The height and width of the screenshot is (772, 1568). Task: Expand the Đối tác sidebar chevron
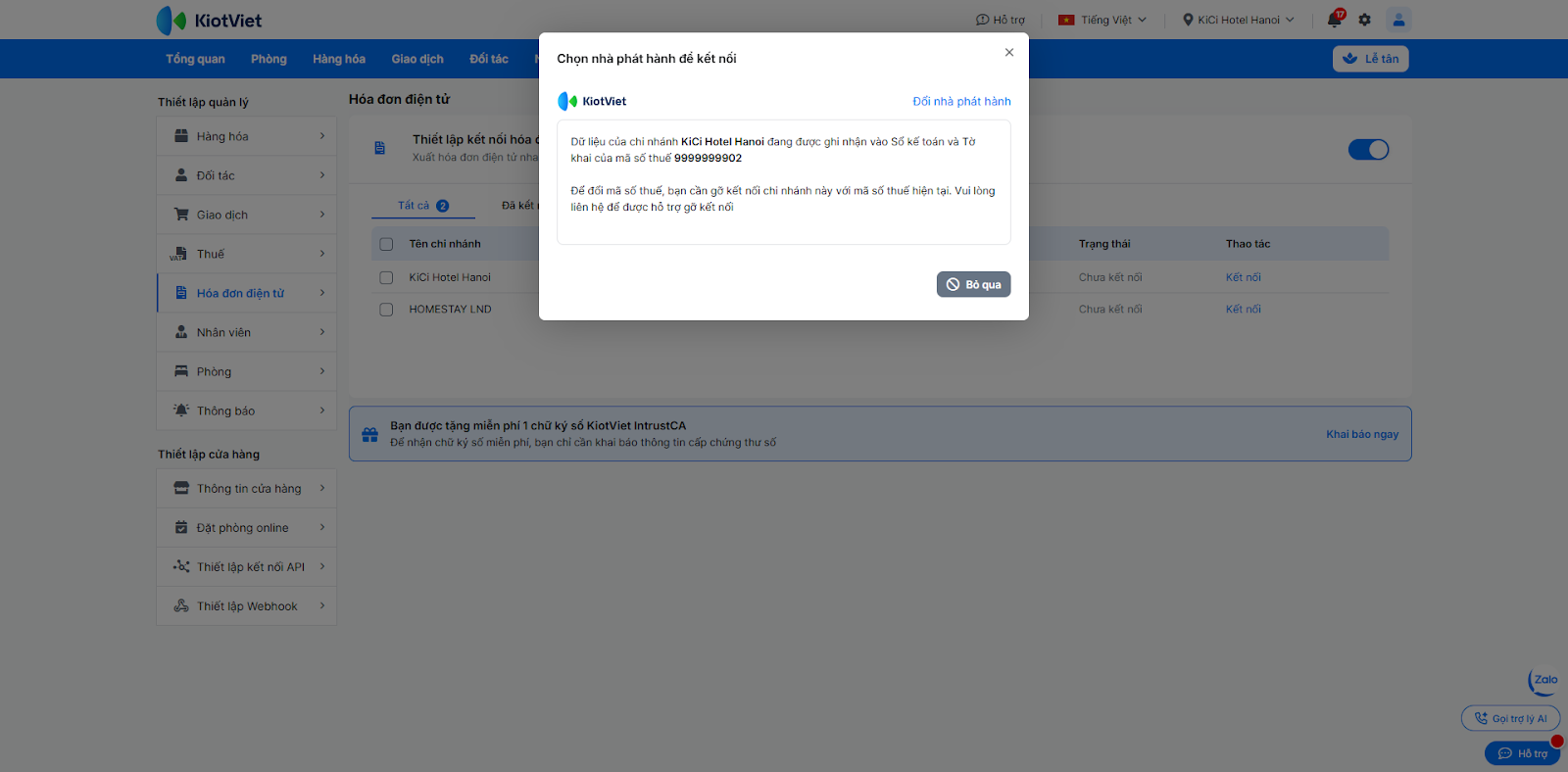322,175
